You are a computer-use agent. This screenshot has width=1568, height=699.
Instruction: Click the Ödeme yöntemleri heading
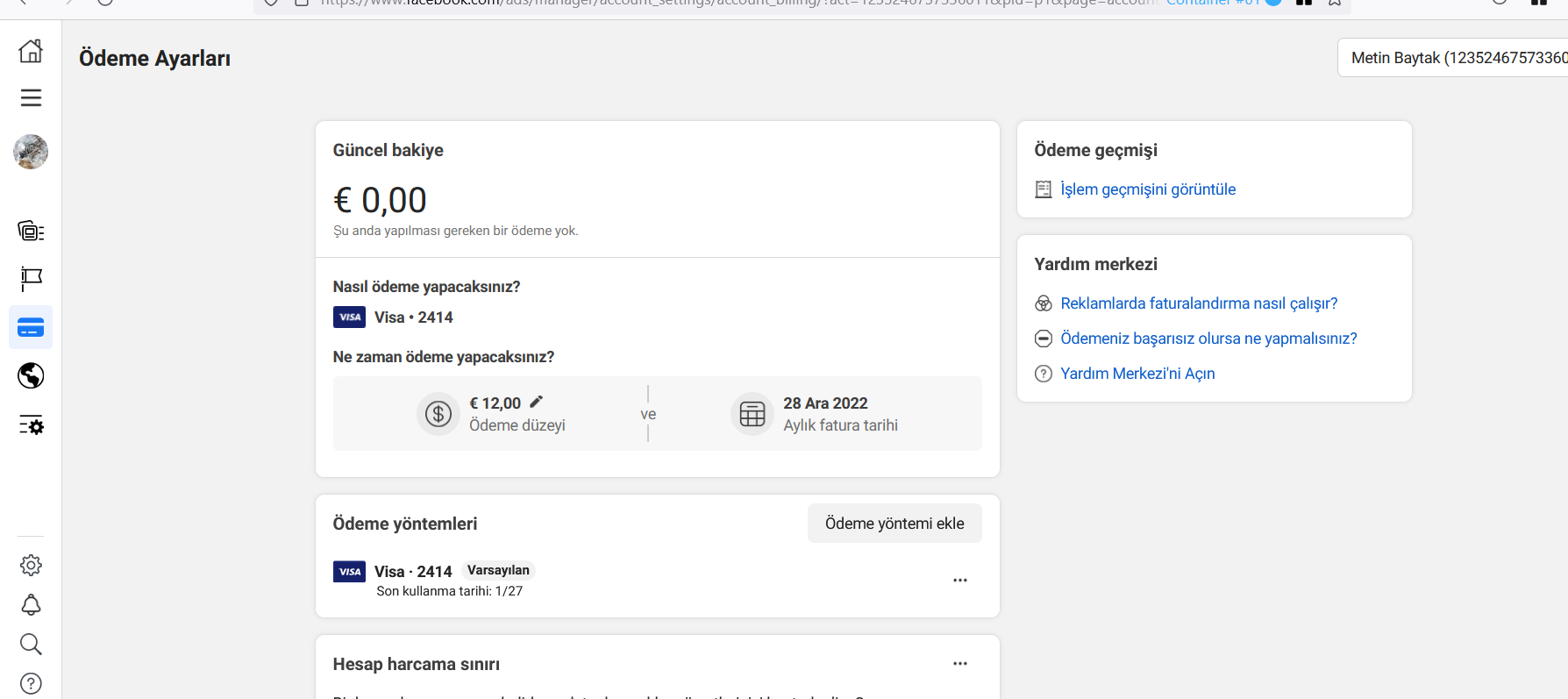(405, 524)
